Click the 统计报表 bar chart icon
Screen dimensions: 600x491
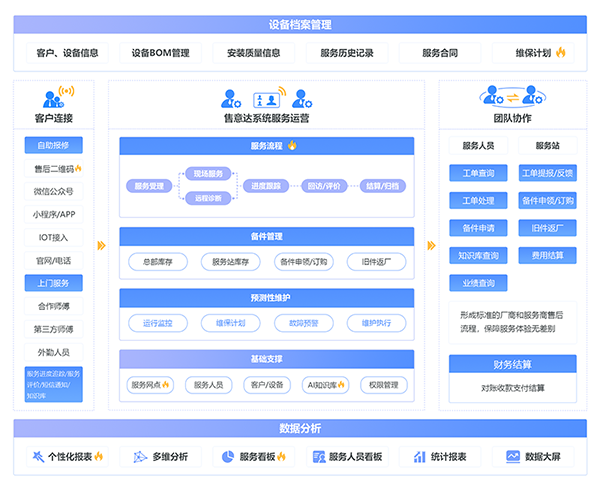point(420,457)
